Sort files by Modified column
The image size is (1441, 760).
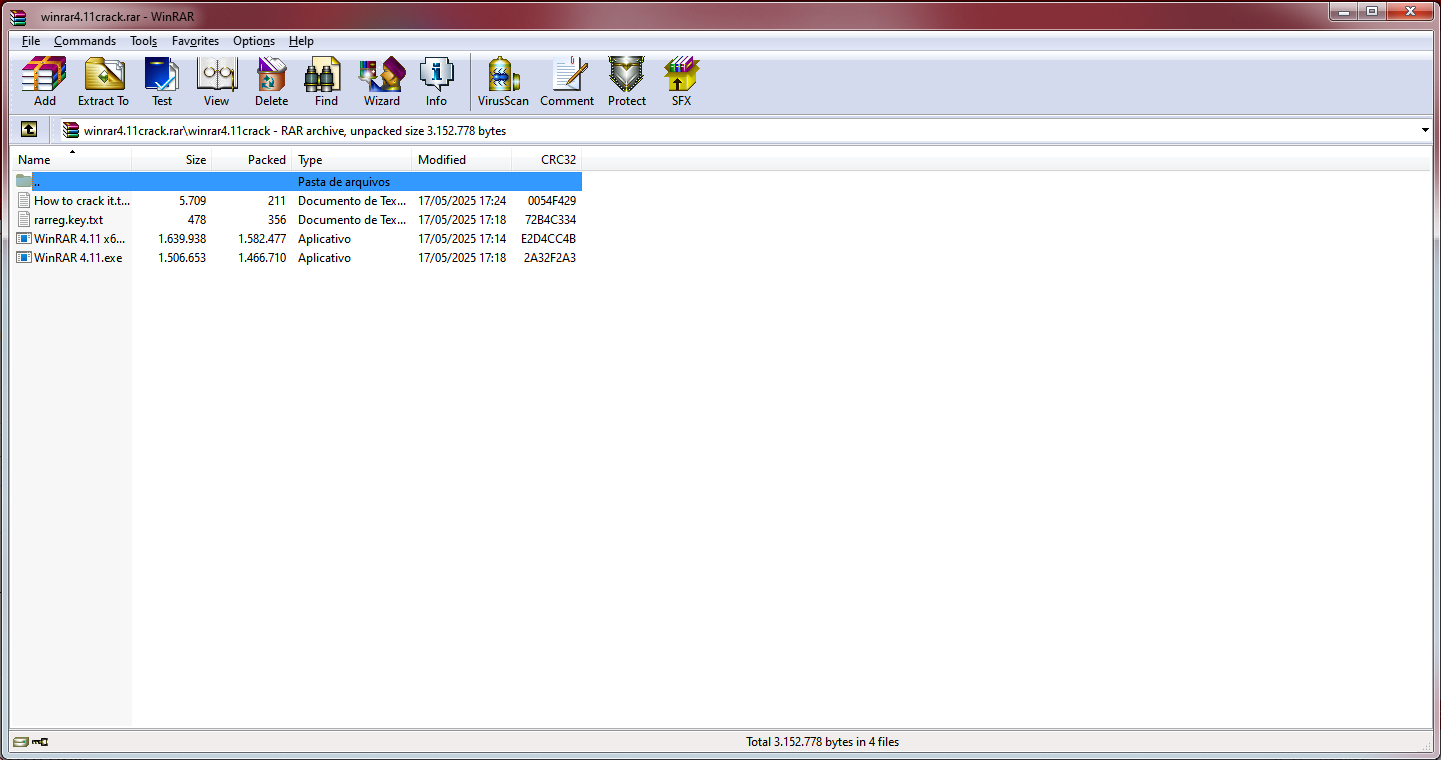(462, 159)
